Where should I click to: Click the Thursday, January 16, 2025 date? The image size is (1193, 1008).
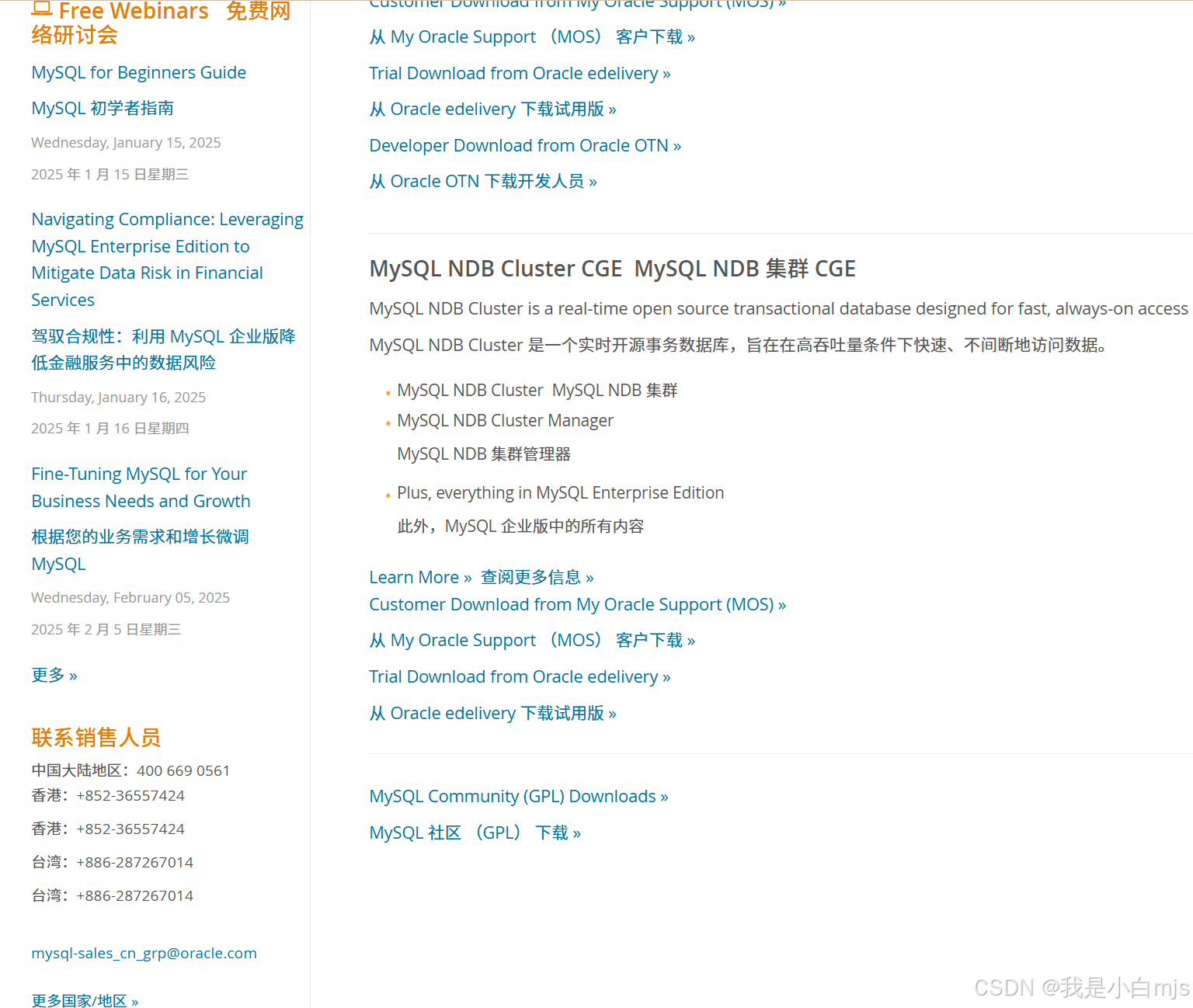pos(118,397)
